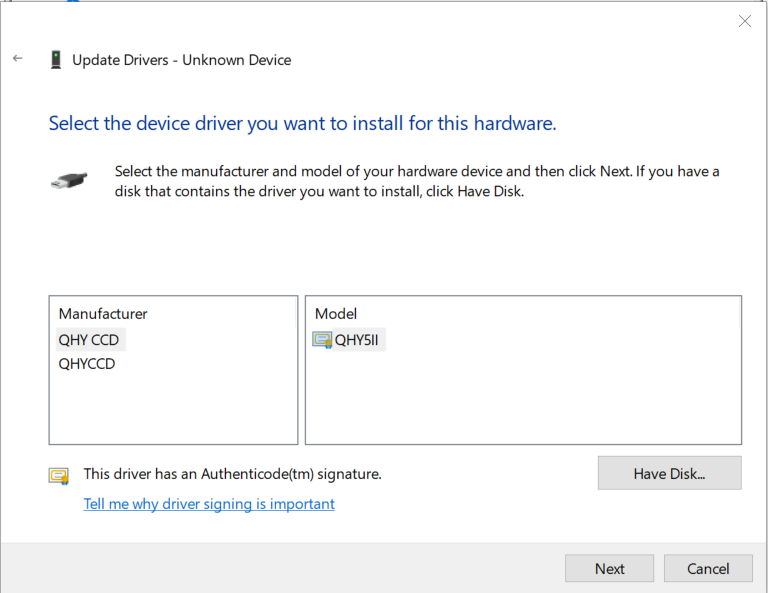Click the certificate icon next to QHY5II
Screen dimensions: 768x593
coord(322,340)
